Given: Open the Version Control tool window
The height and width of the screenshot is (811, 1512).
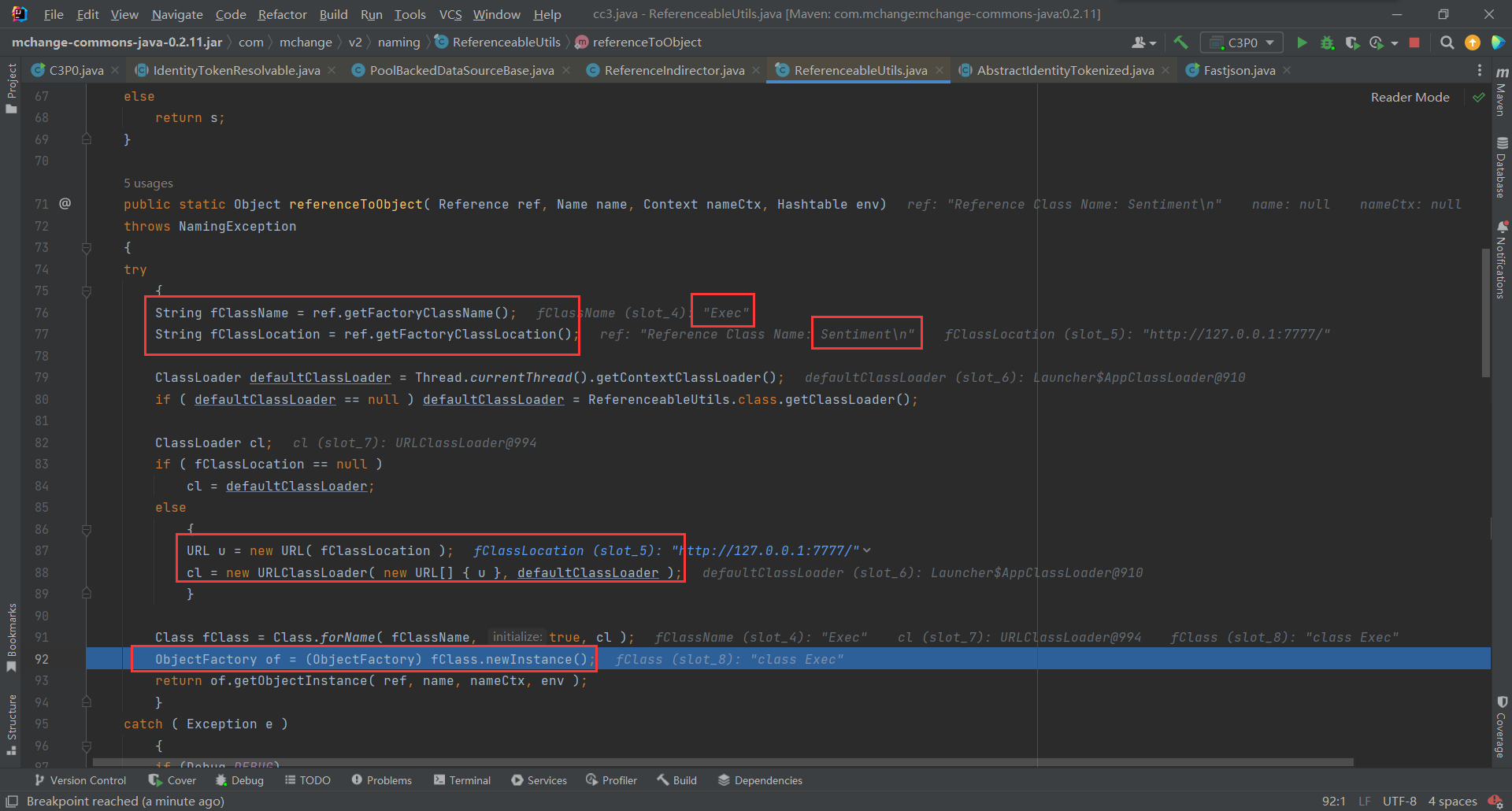Looking at the screenshot, I should tap(80, 780).
